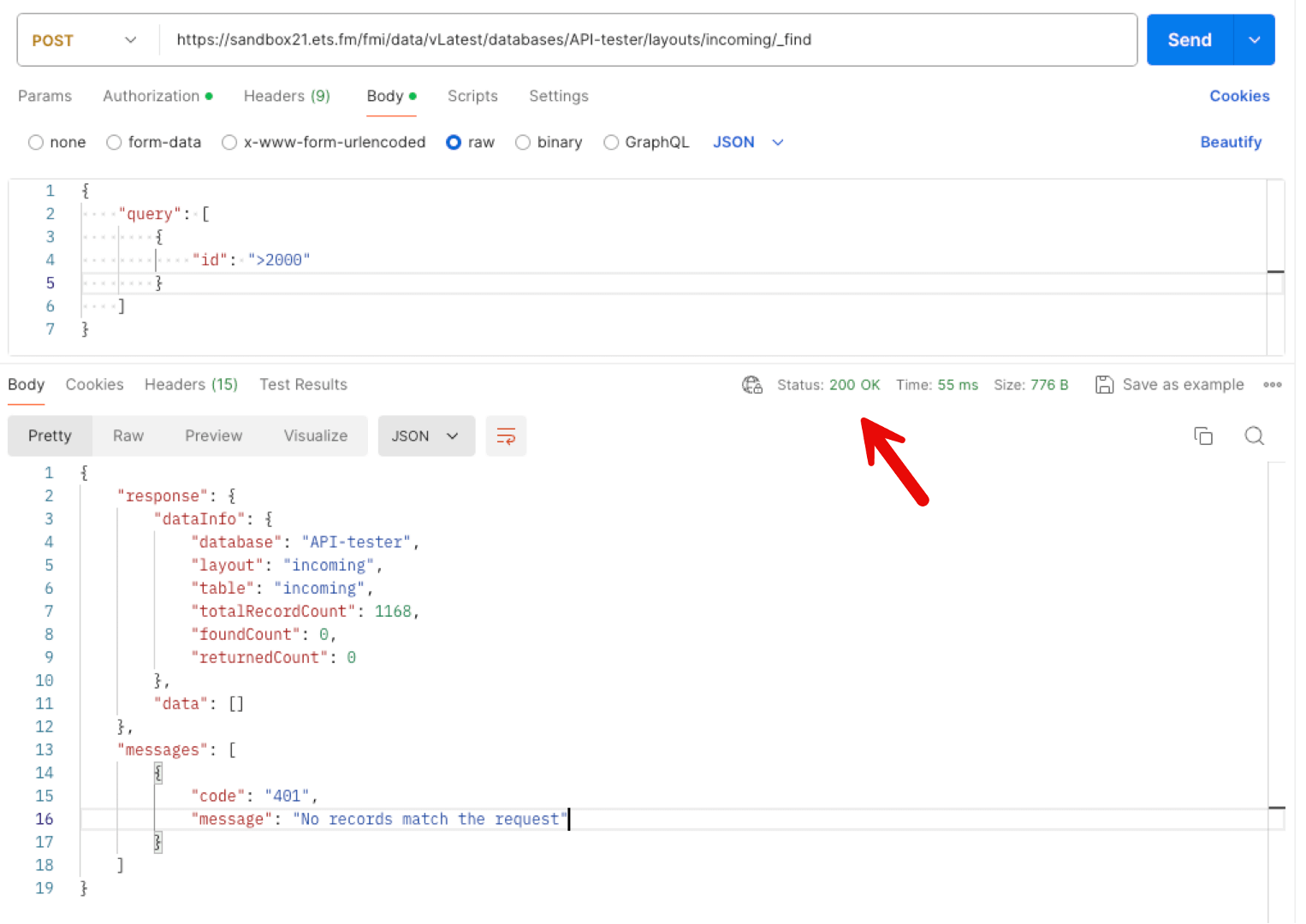Switch to the request Headers (9) tab
The height and width of the screenshot is (924, 1306).
coord(287,97)
